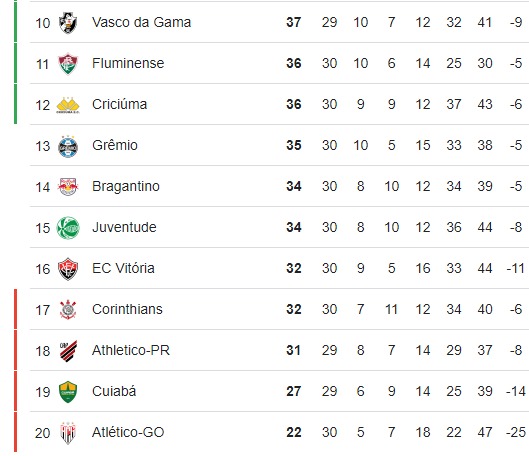Click the Atlético-GO club crest
Image resolution: width=529 pixels, height=456 pixels.
68,433
